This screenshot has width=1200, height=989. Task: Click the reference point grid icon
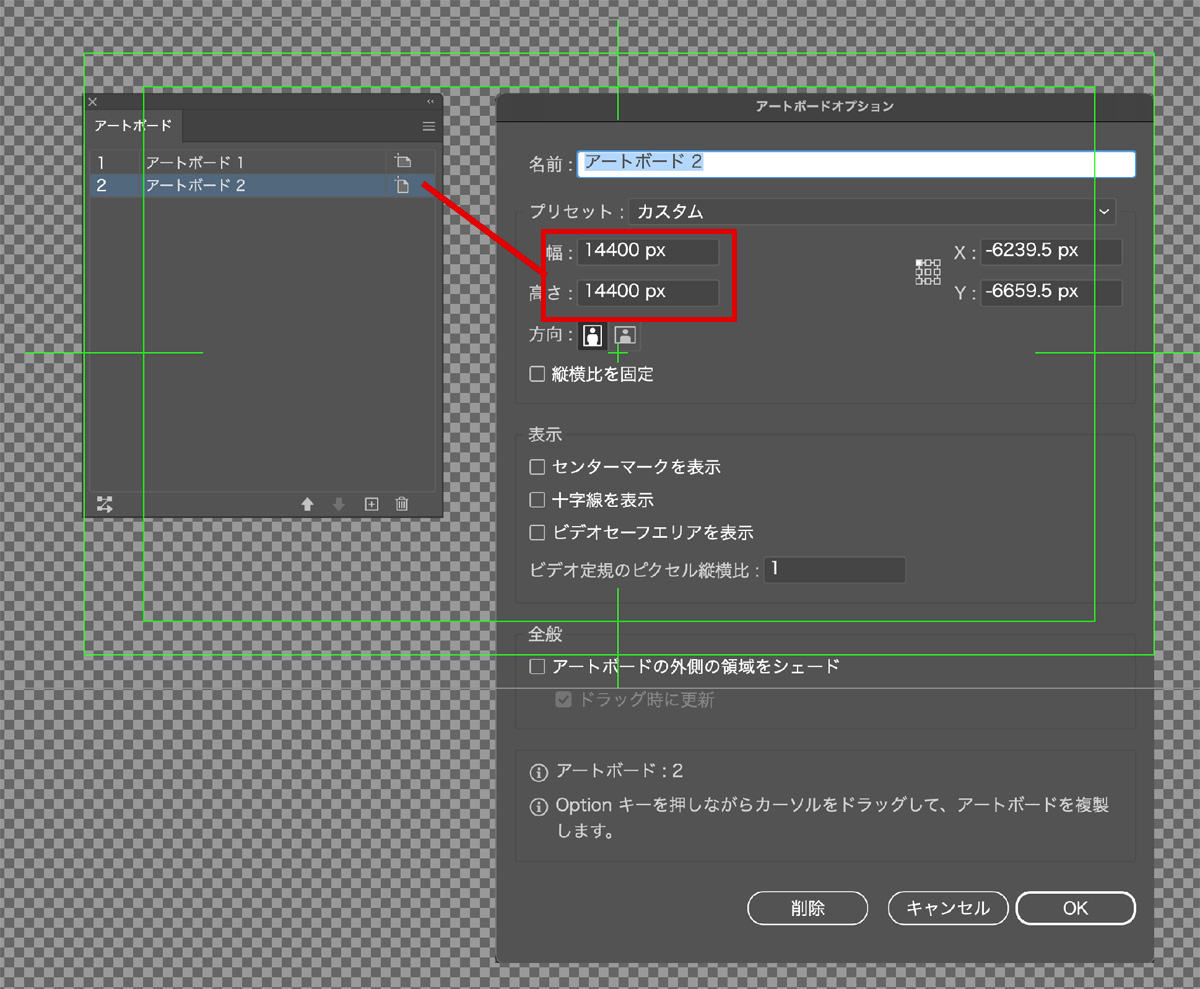click(928, 272)
